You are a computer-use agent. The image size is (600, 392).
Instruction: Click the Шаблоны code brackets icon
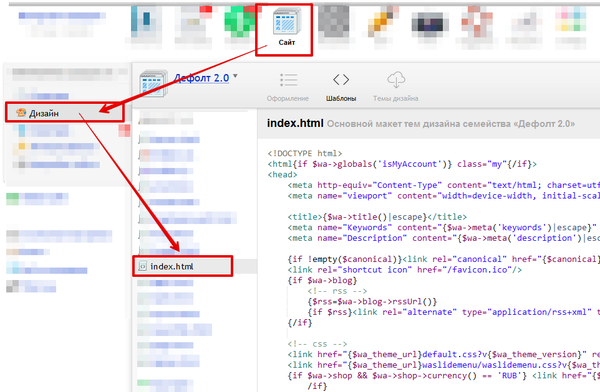341,80
